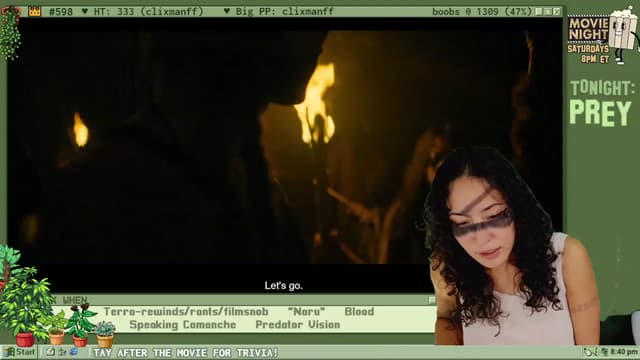The width and height of the screenshot is (640, 360).
Task: Click the "Naru" bingo entry
Action: point(307,312)
